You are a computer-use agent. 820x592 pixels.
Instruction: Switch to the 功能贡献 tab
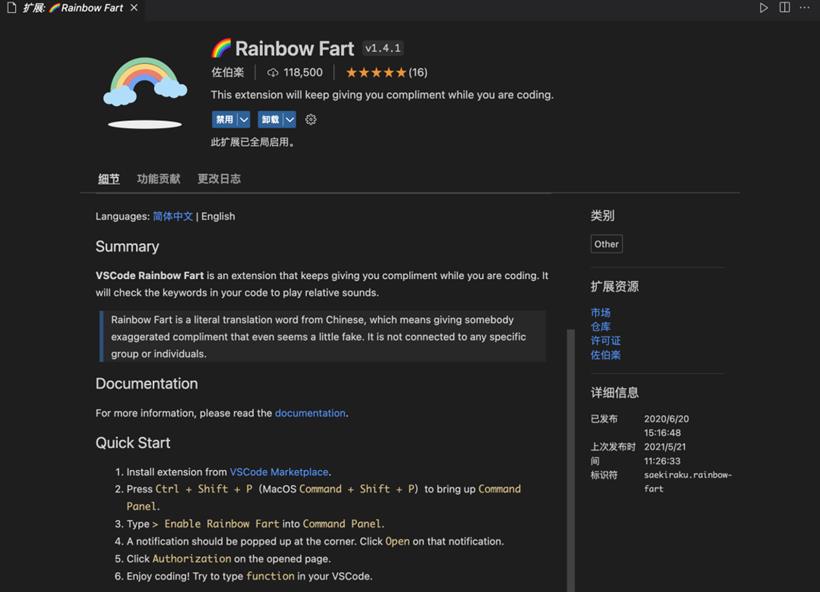[x=158, y=179]
